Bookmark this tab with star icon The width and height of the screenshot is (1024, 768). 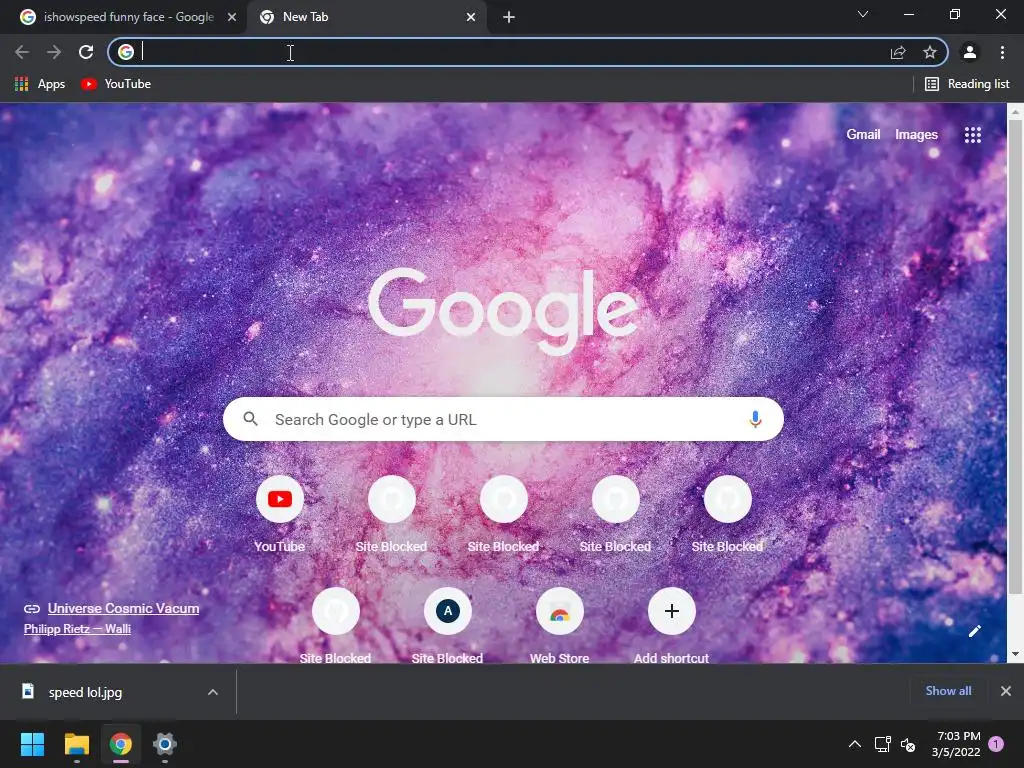(x=930, y=52)
